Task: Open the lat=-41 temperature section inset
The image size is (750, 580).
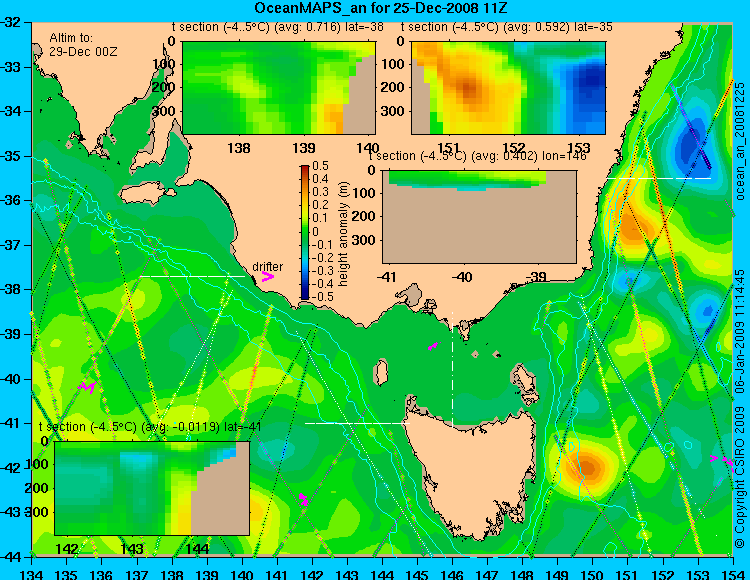Action: pyautogui.click(x=152, y=488)
